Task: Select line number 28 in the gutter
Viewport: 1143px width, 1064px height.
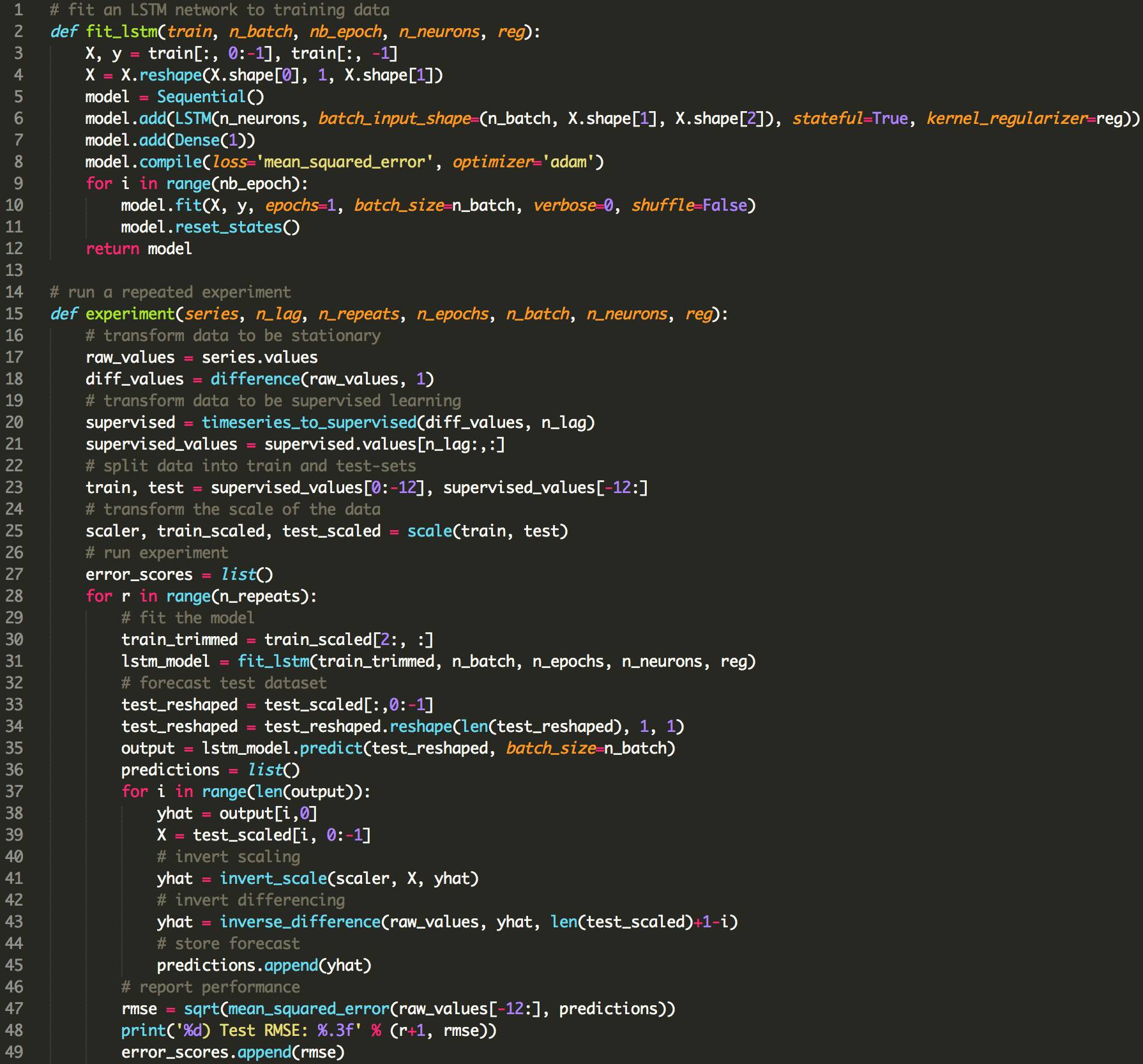Action: tap(14, 597)
